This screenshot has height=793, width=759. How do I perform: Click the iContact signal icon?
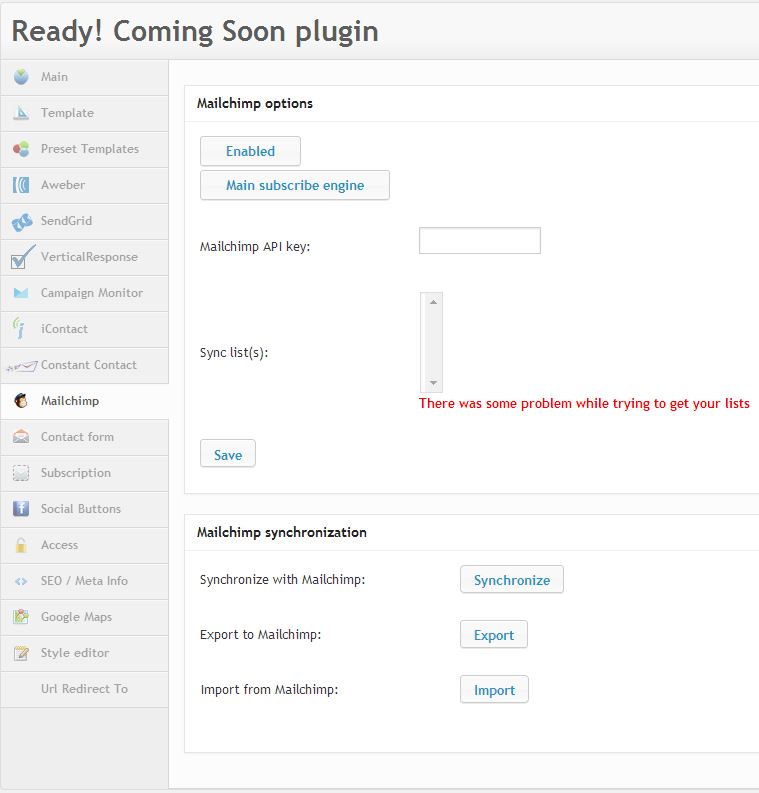point(19,328)
